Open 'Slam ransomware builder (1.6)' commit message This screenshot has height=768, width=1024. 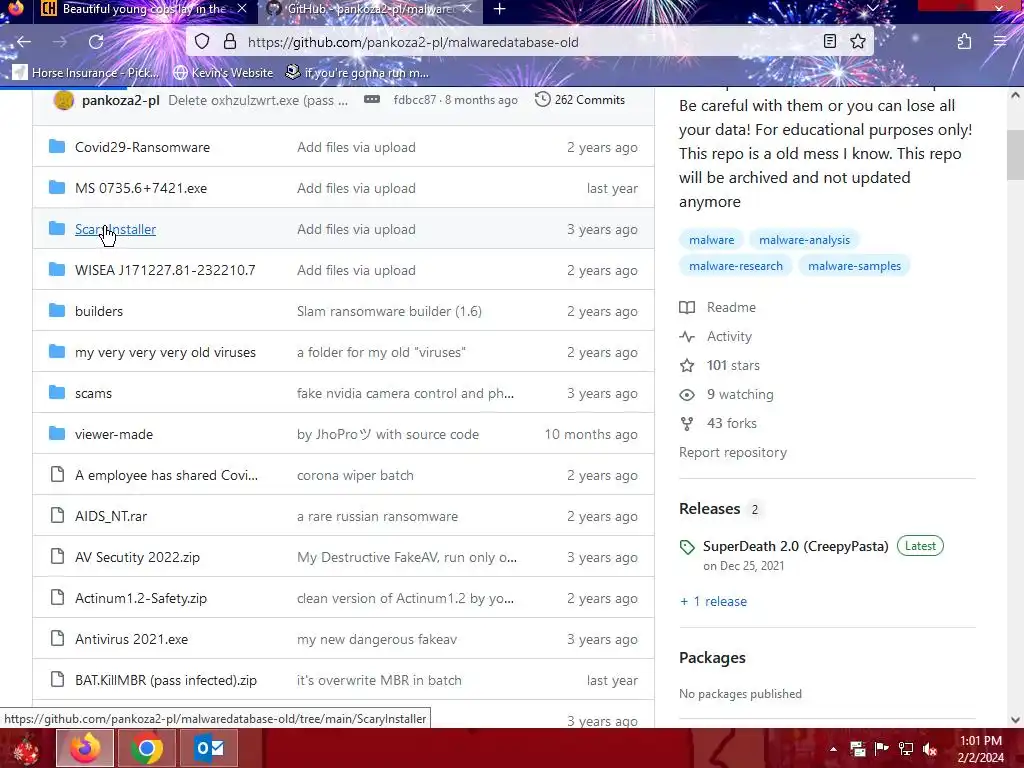coord(389,312)
